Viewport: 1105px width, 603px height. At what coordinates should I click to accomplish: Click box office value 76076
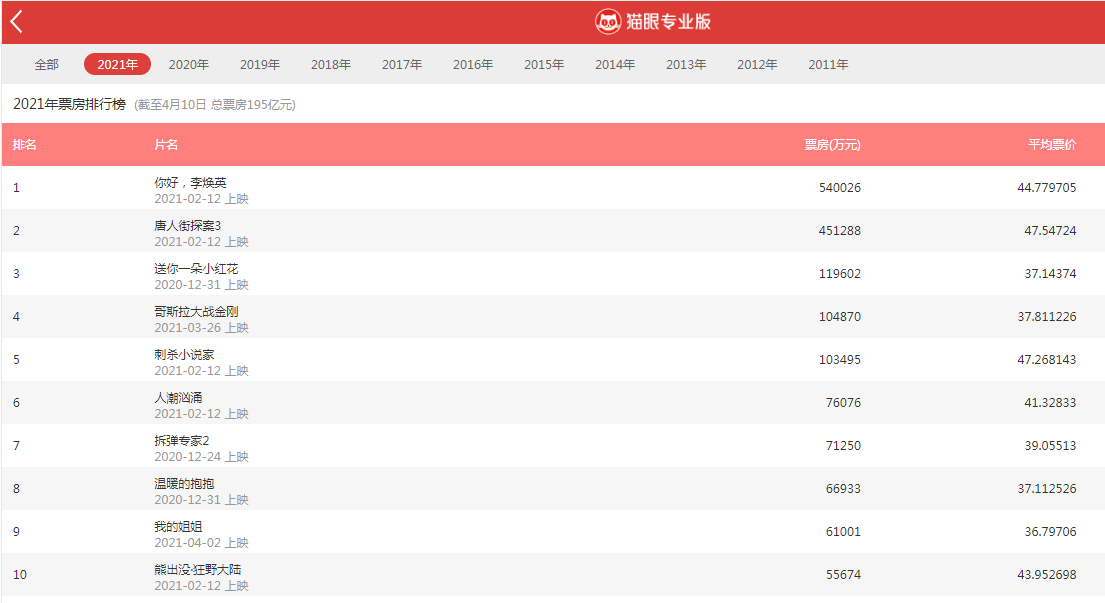click(x=843, y=402)
